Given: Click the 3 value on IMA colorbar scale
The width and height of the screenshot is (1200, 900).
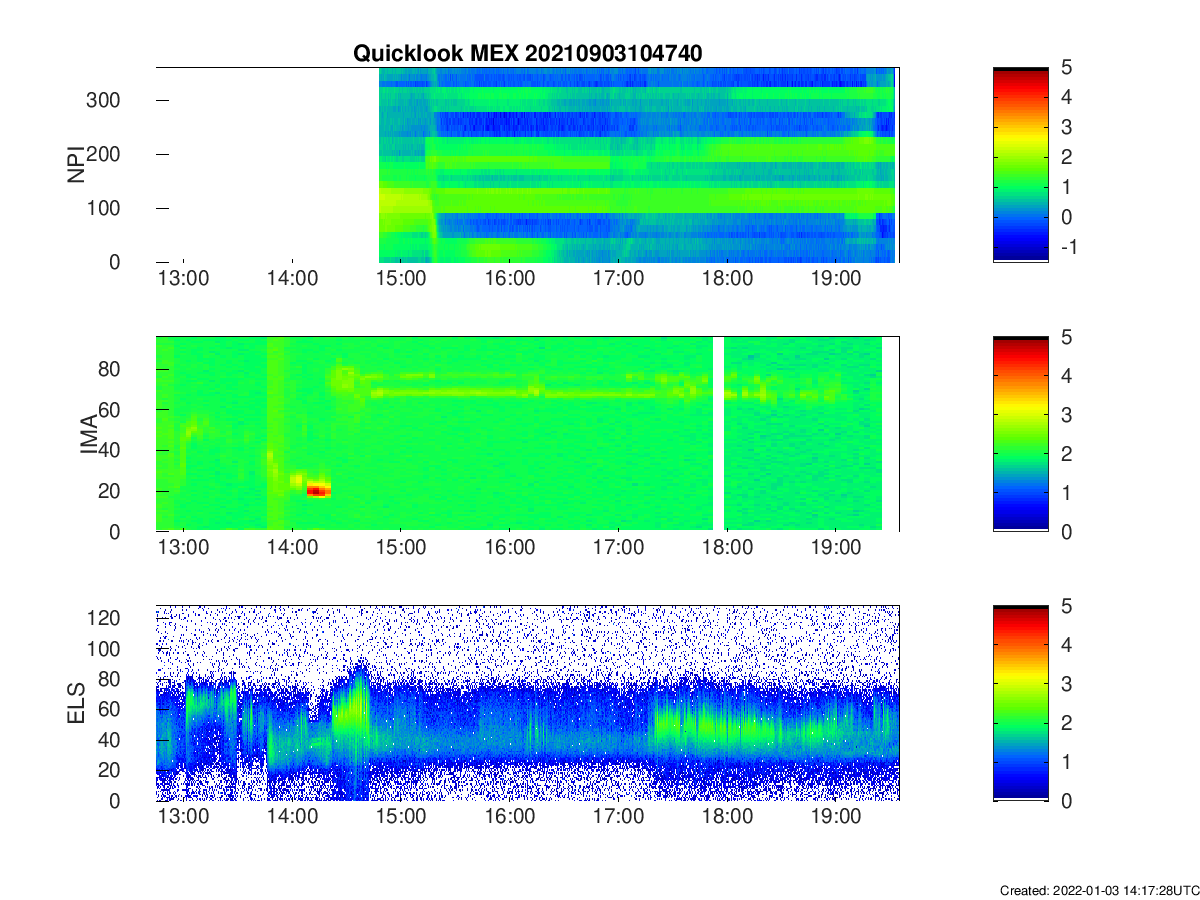Looking at the screenshot, I should click(x=1066, y=415).
